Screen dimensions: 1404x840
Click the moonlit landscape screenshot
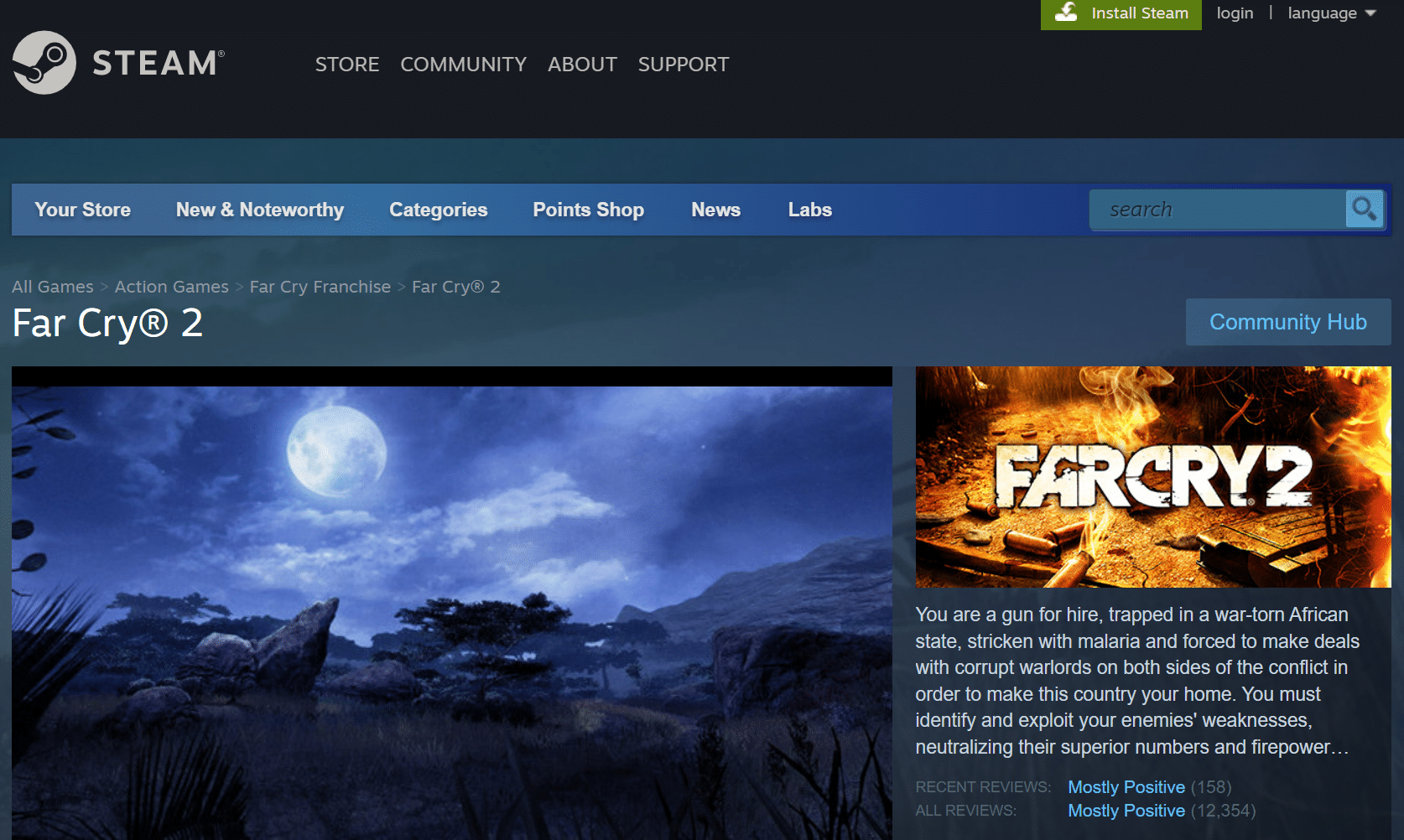(452, 604)
